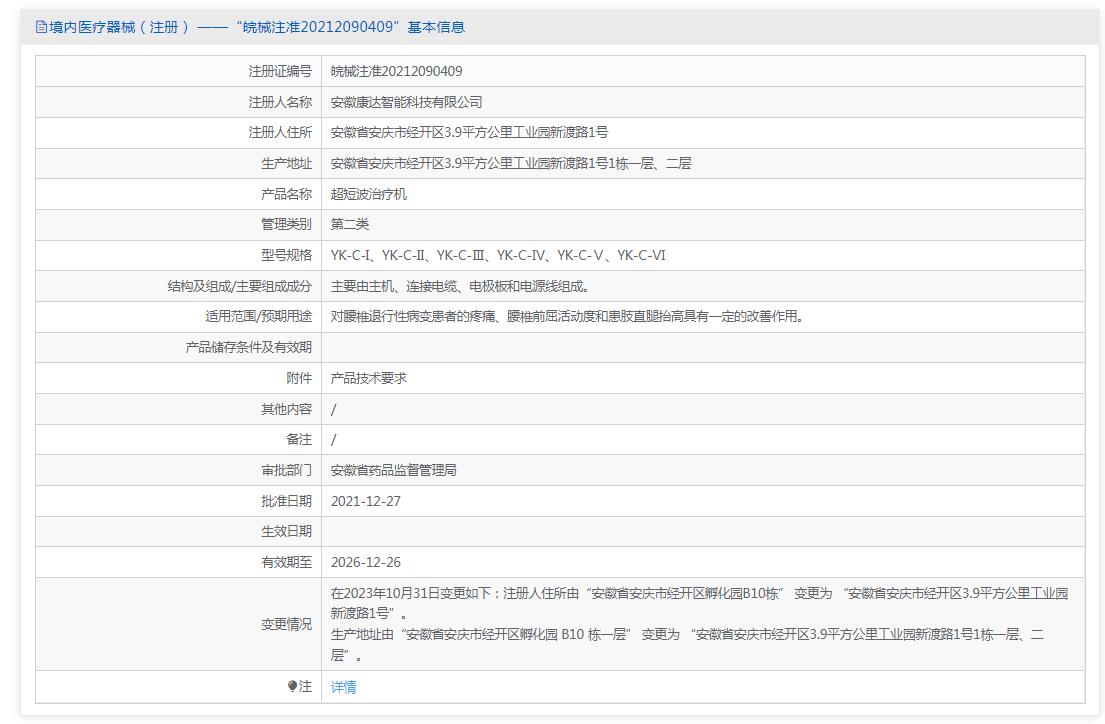Select the 产品技术要求 attachment value

369,378
